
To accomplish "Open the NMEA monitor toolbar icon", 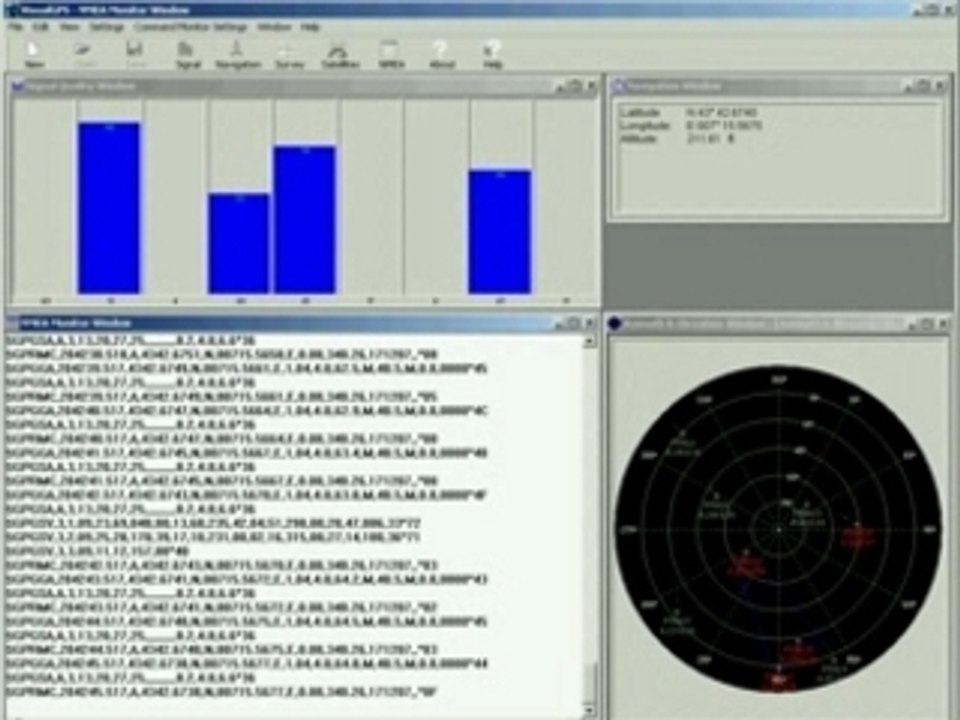I will [391, 54].
